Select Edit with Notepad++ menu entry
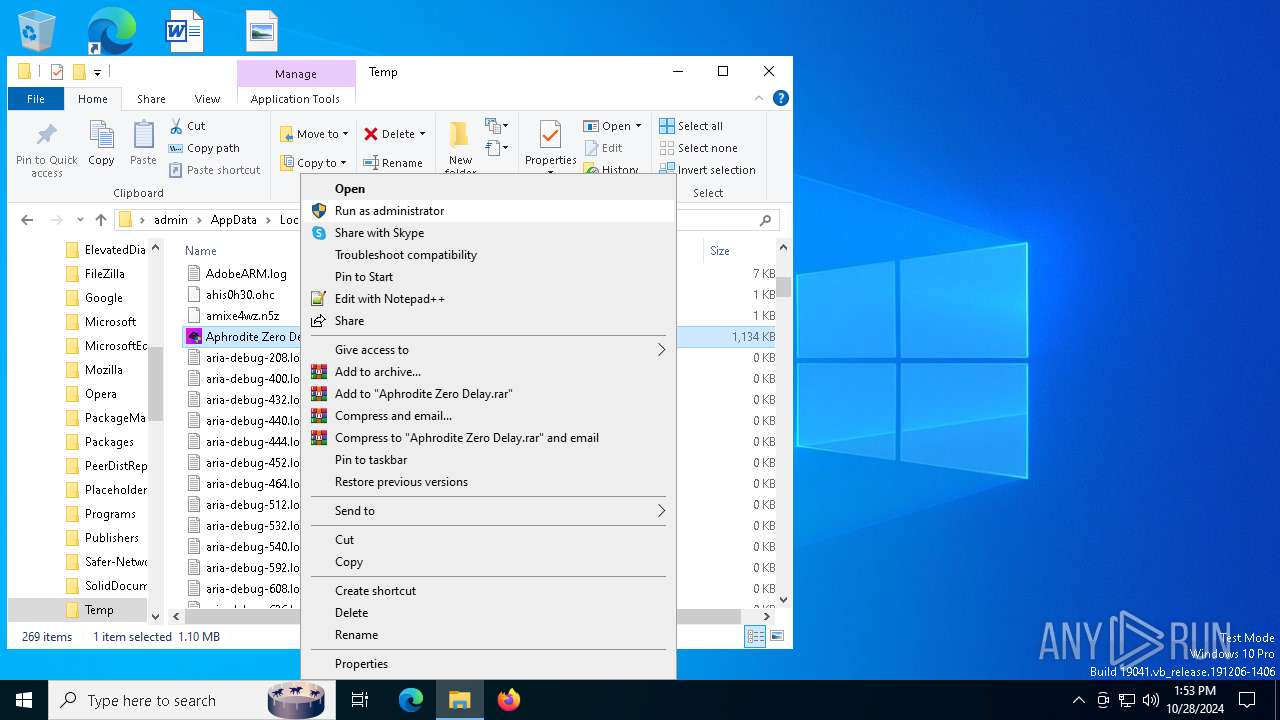Image resolution: width=1280 pixels, height=720 pixels. pos(389,299)
